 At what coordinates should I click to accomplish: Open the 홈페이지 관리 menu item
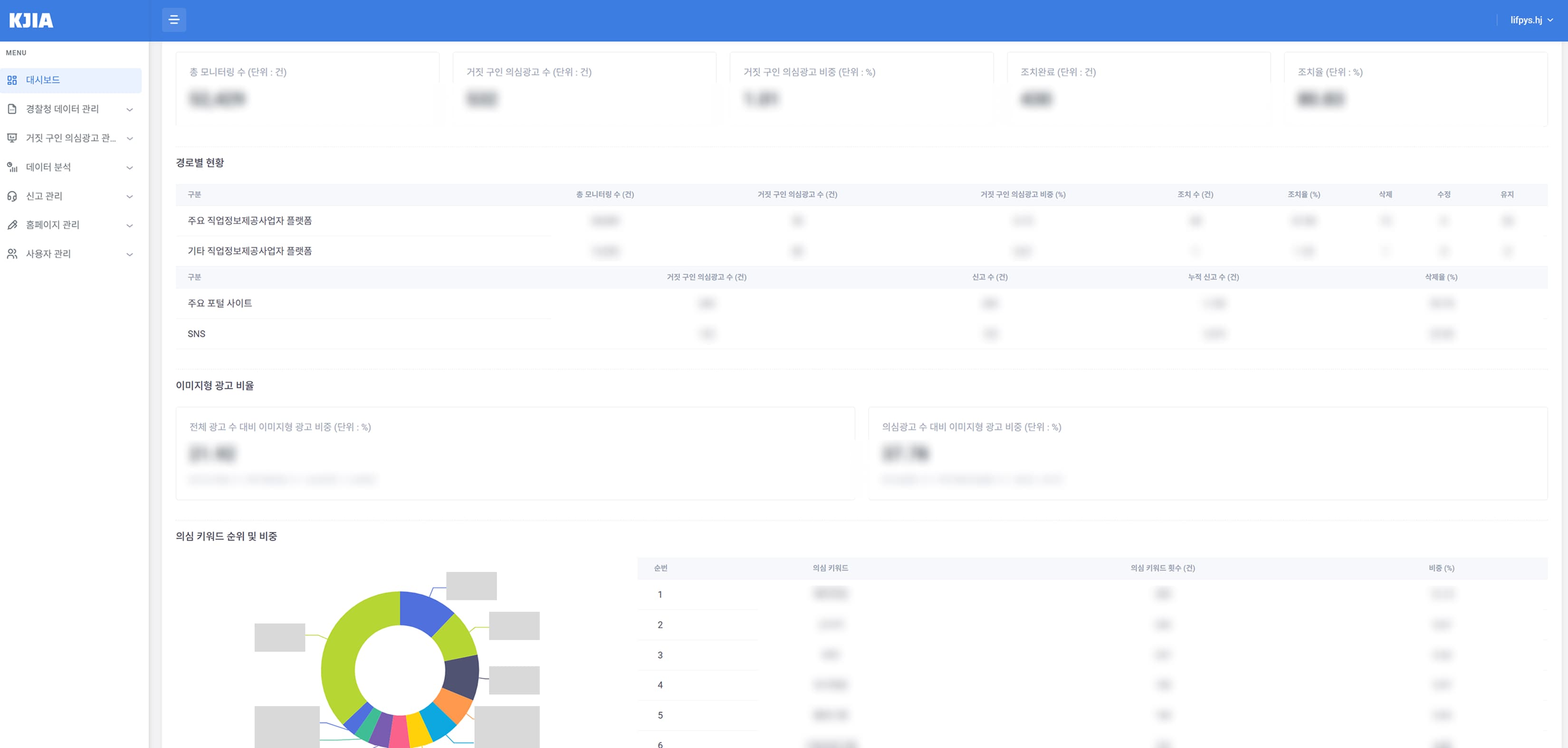71,225
